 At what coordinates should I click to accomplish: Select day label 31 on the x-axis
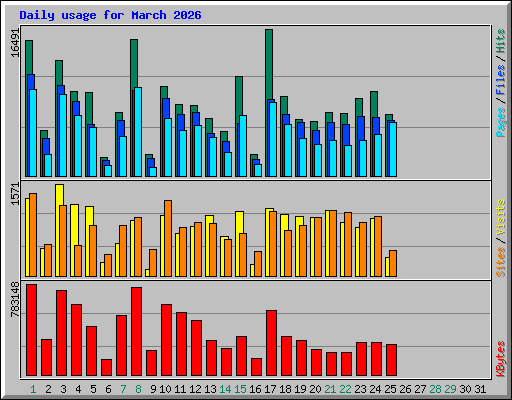click(480, 389)
